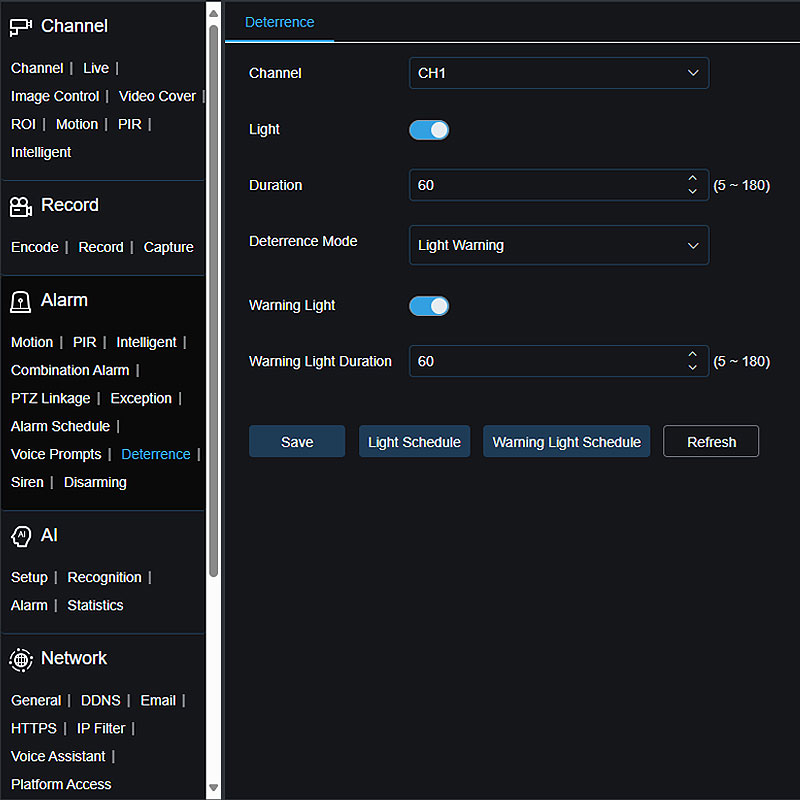Click the Save button

297,442
